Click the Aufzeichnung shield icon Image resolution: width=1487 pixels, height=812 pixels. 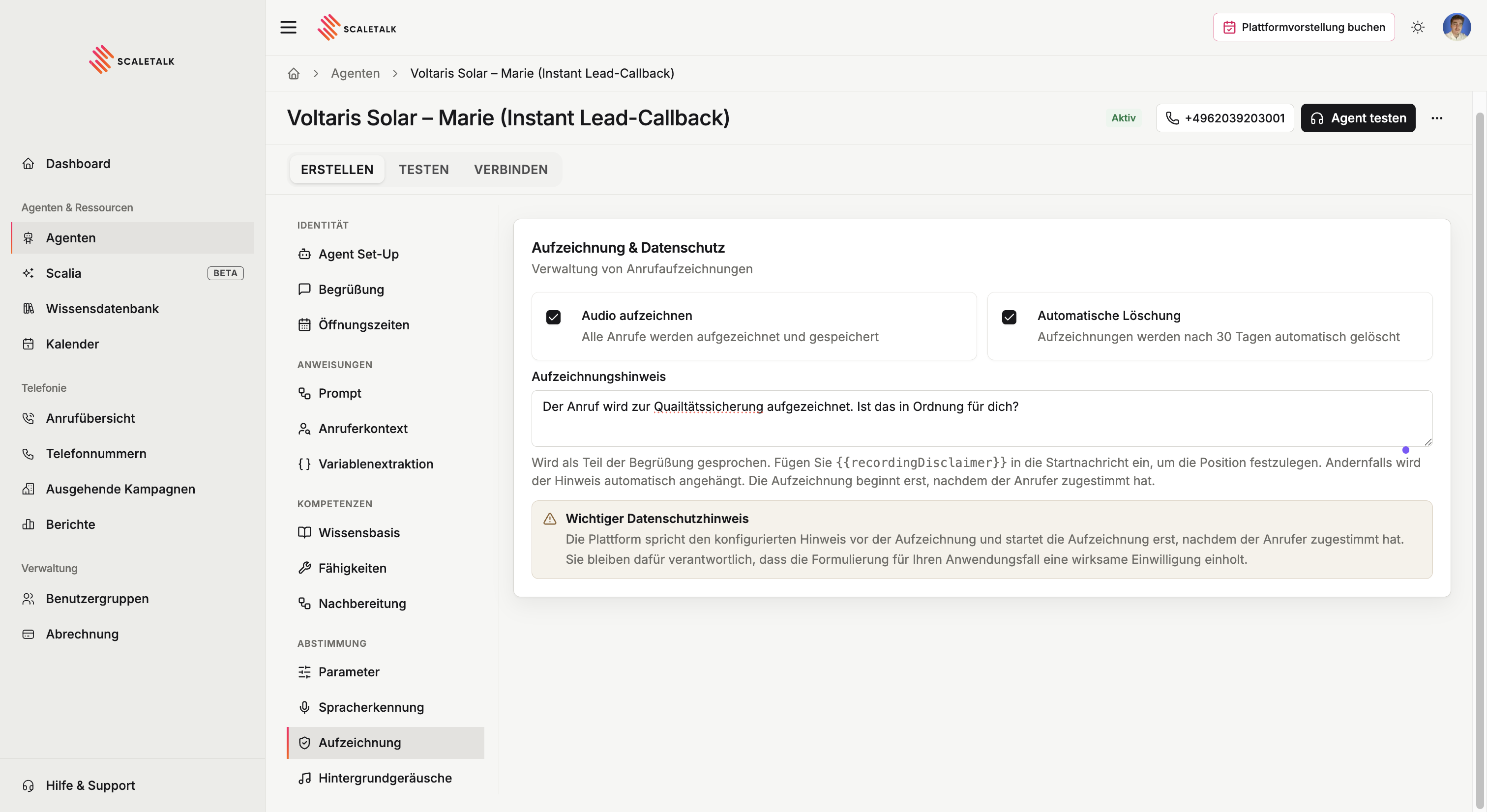(304, 743)
